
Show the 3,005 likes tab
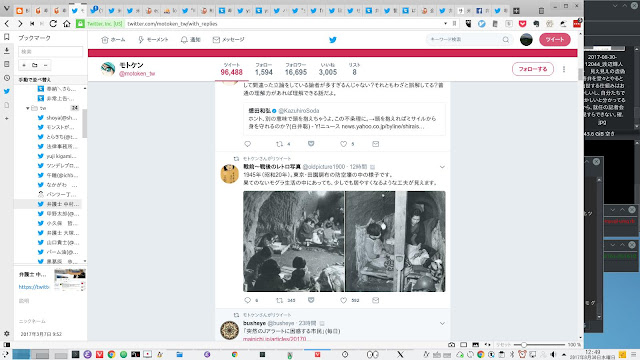(328, 69)
